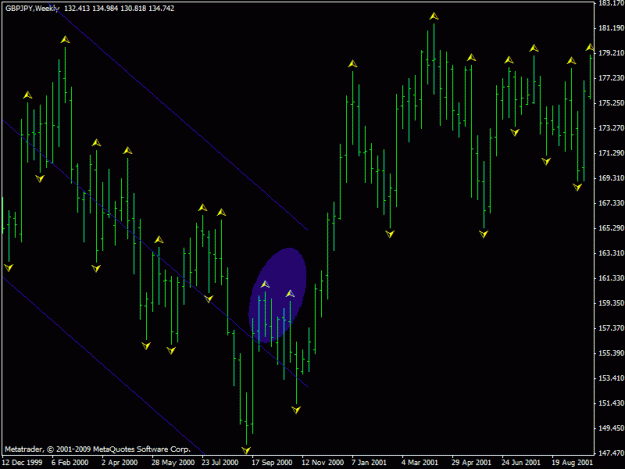625x469 pixels.
Task: Click the 179.210 price axis label
Action: click(611, 53)
